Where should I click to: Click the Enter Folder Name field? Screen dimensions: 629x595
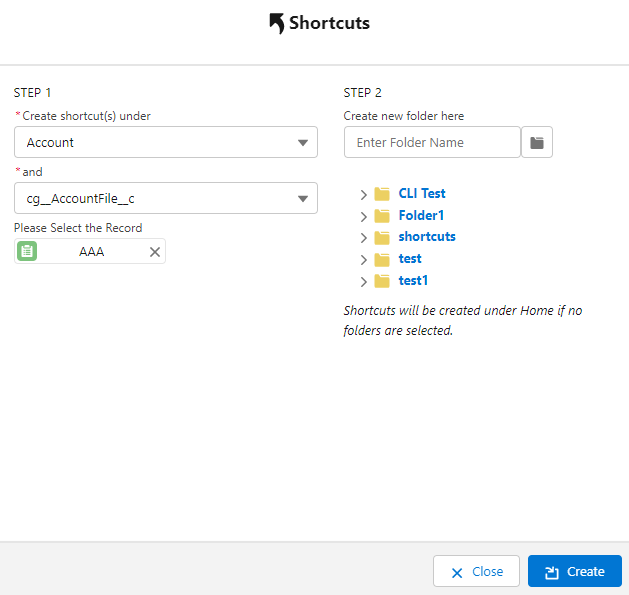click(432, 143)
